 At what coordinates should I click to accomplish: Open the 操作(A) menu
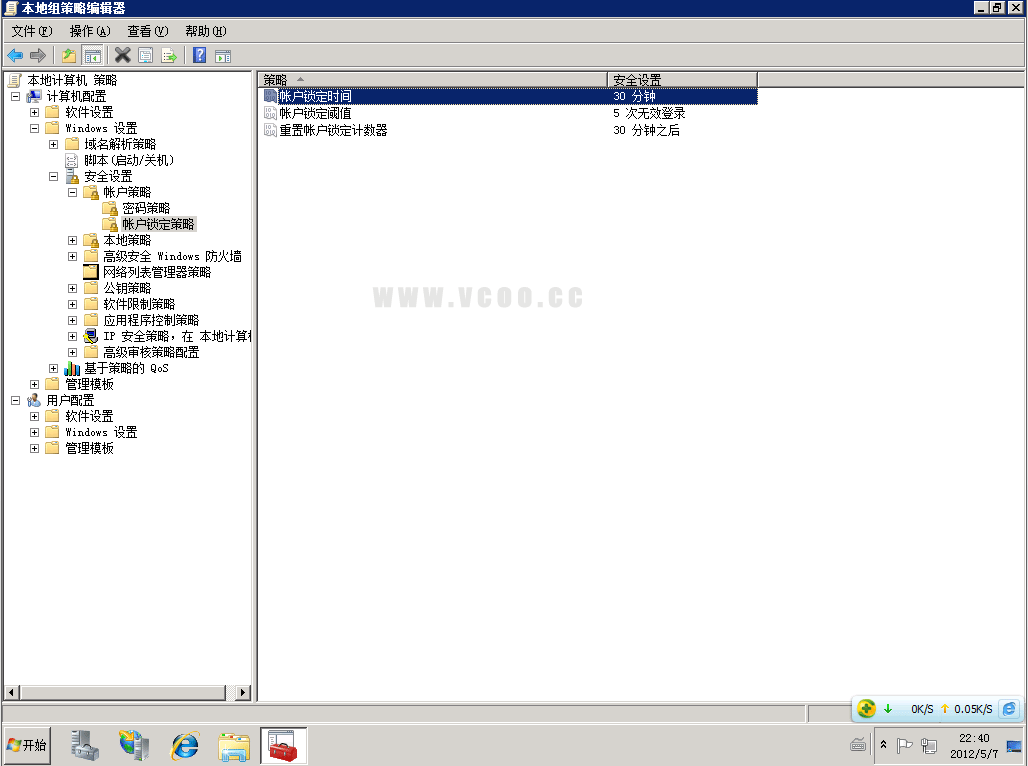pos(89,31)
